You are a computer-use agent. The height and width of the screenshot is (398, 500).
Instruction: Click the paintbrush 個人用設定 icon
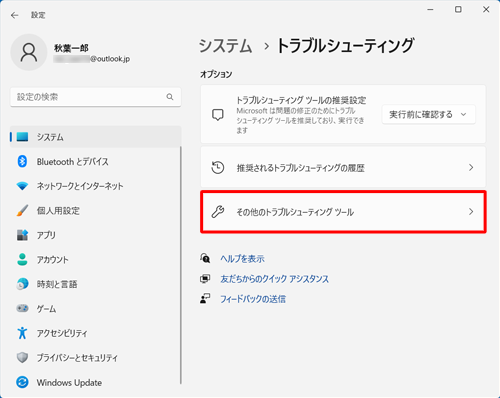pos(22,211)
